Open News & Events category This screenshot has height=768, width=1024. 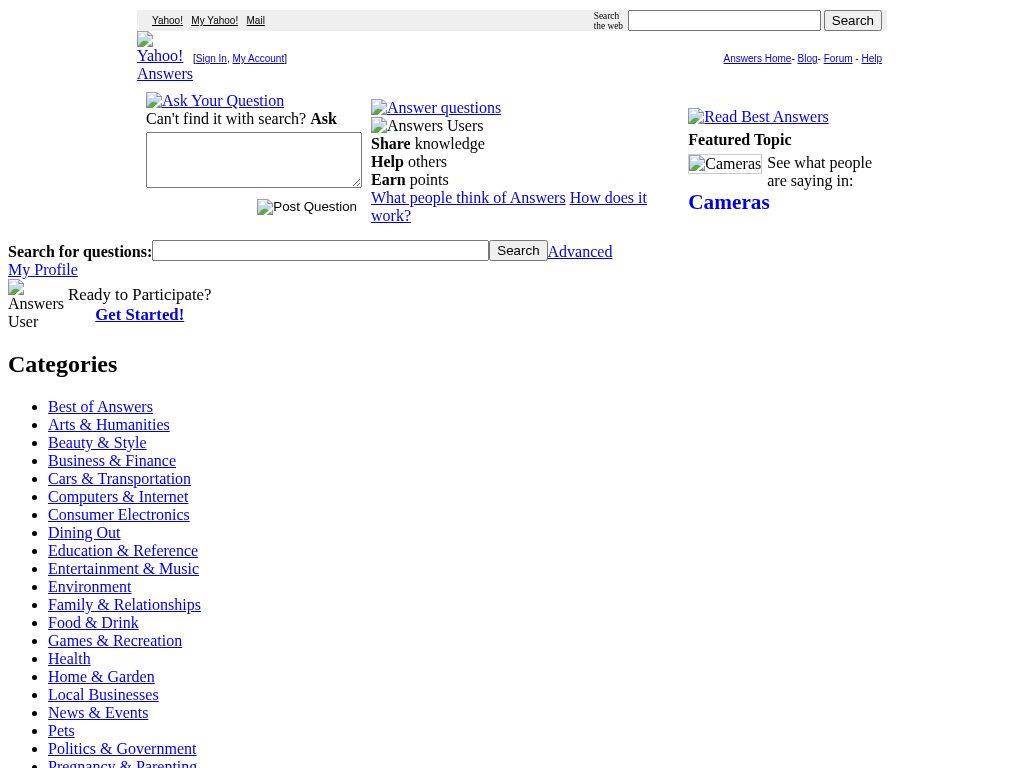point(98,713)
